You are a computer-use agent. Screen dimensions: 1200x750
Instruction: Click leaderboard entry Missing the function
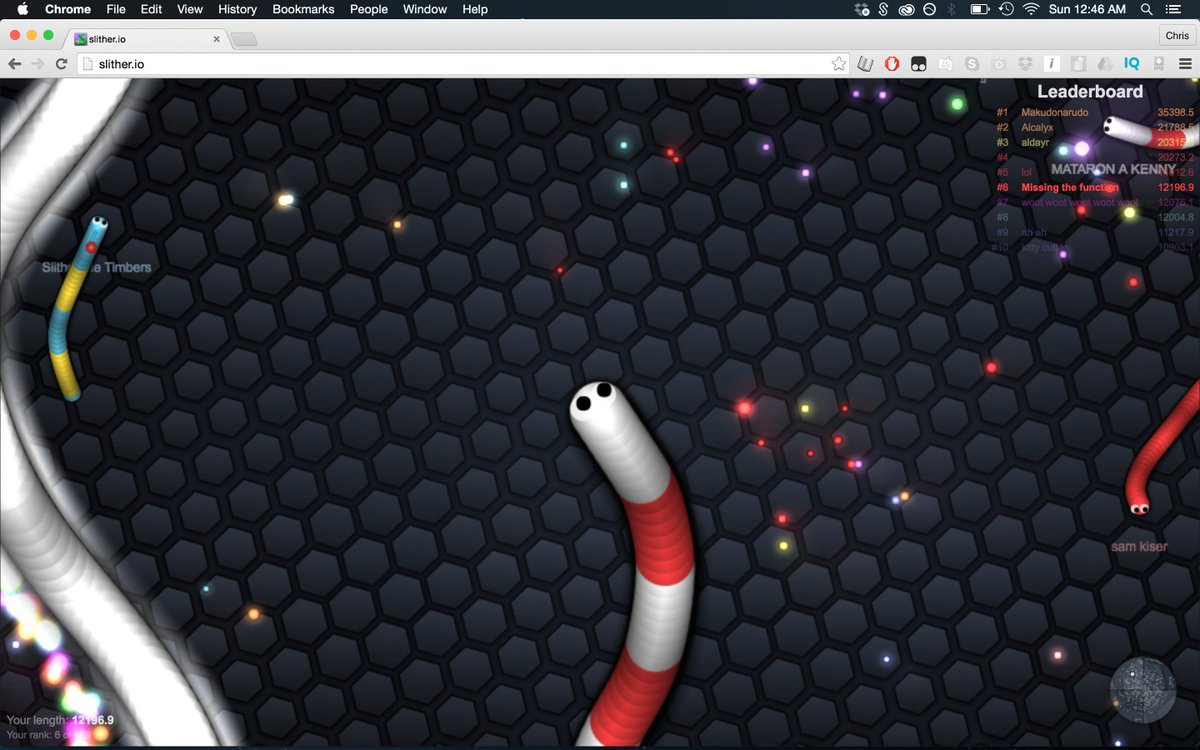coord(1068,188)
